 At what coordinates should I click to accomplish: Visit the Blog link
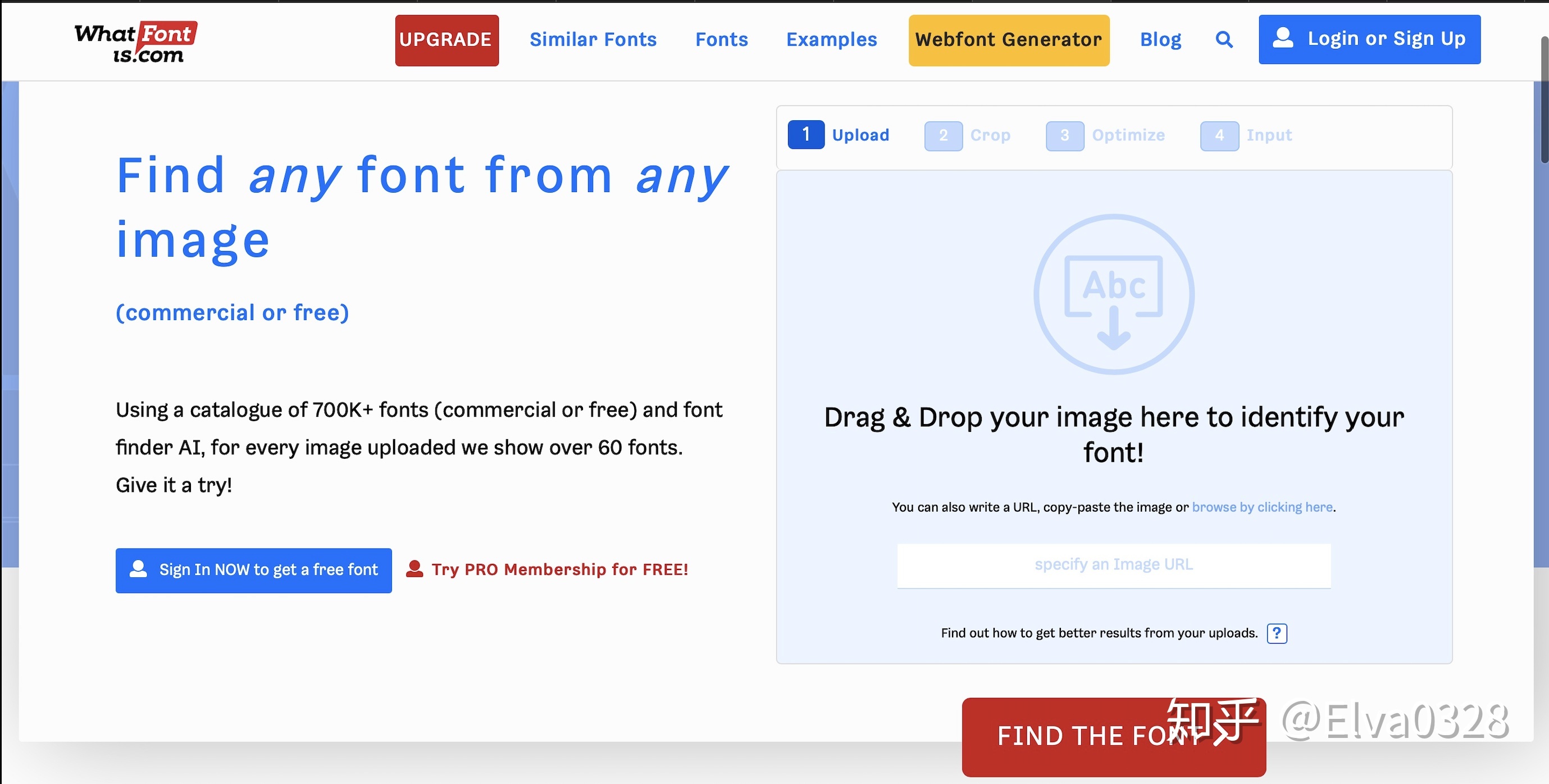[x=1160, y=40]
